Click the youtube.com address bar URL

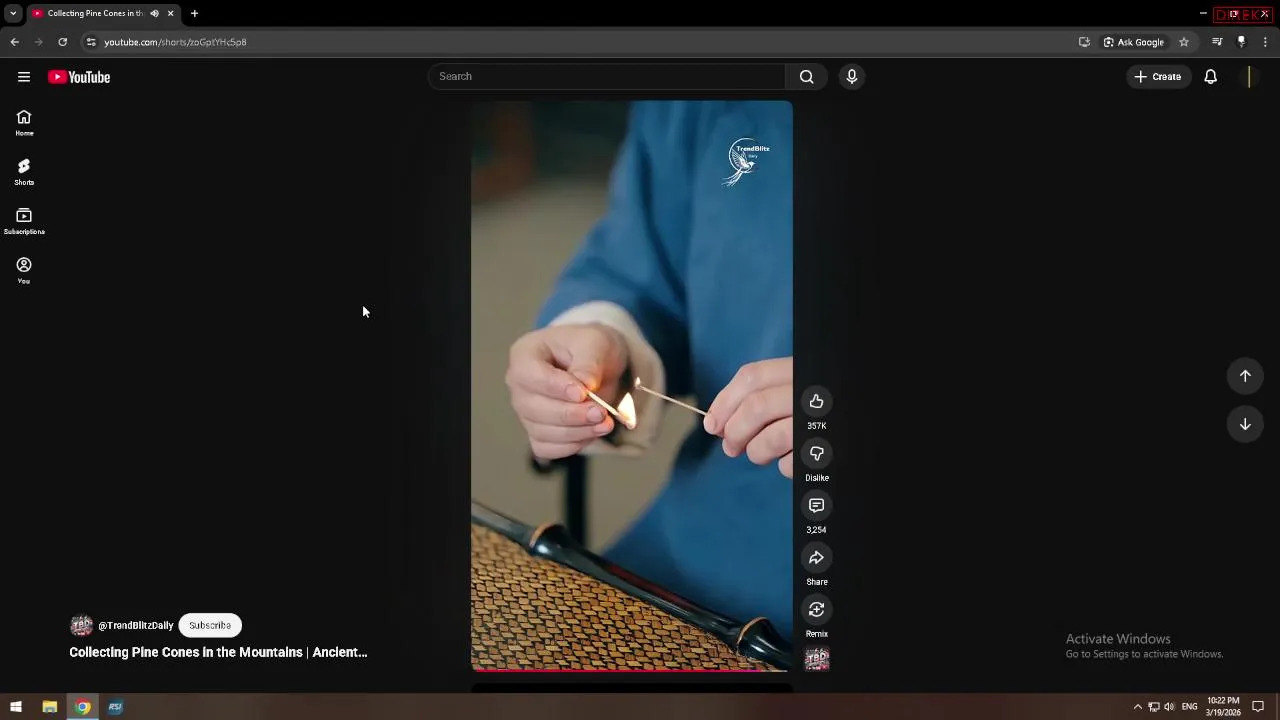(175, 42)
